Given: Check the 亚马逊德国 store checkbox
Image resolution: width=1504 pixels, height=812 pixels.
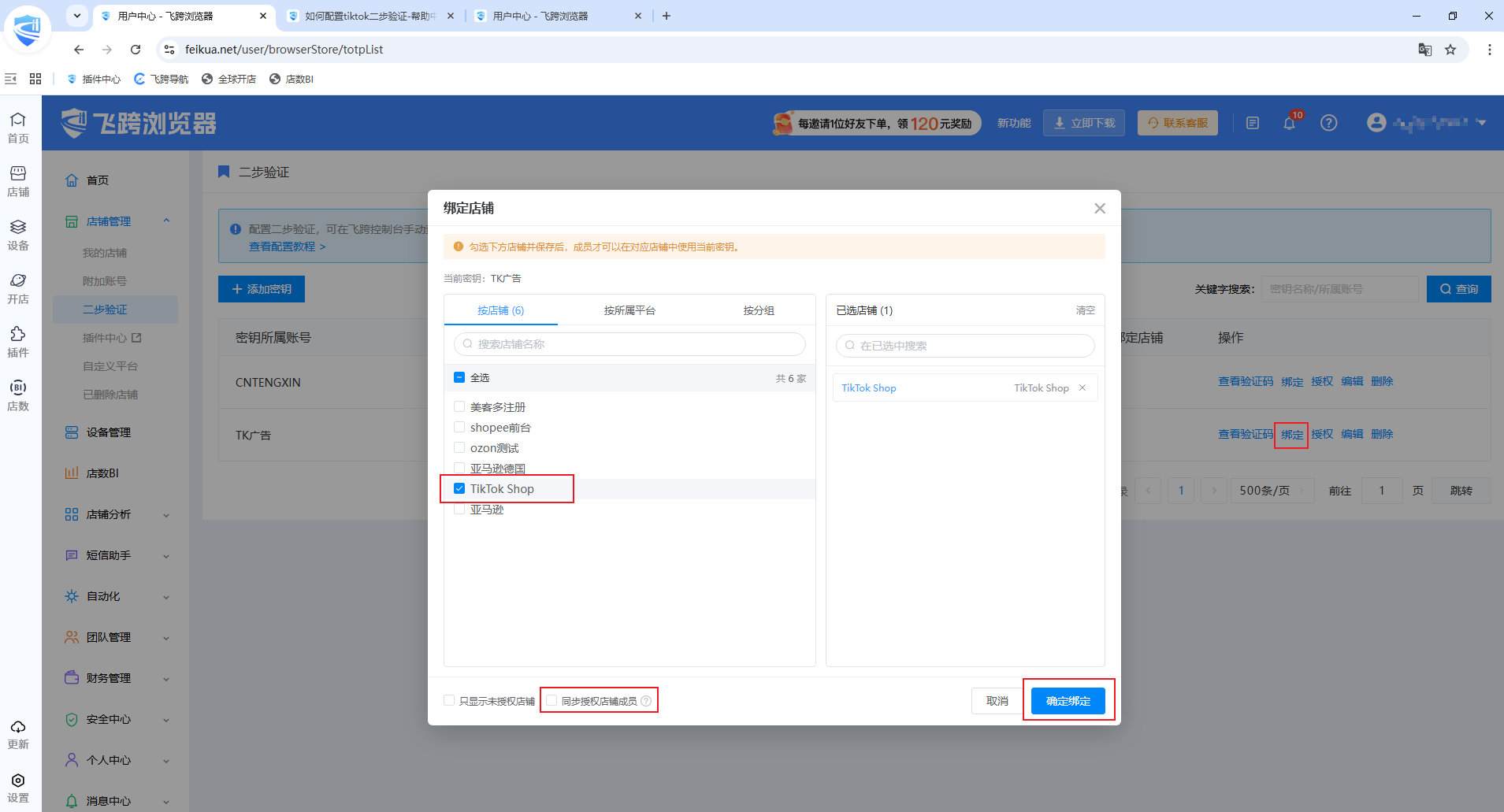Looking at the screenshot, I should click(459, 468).
